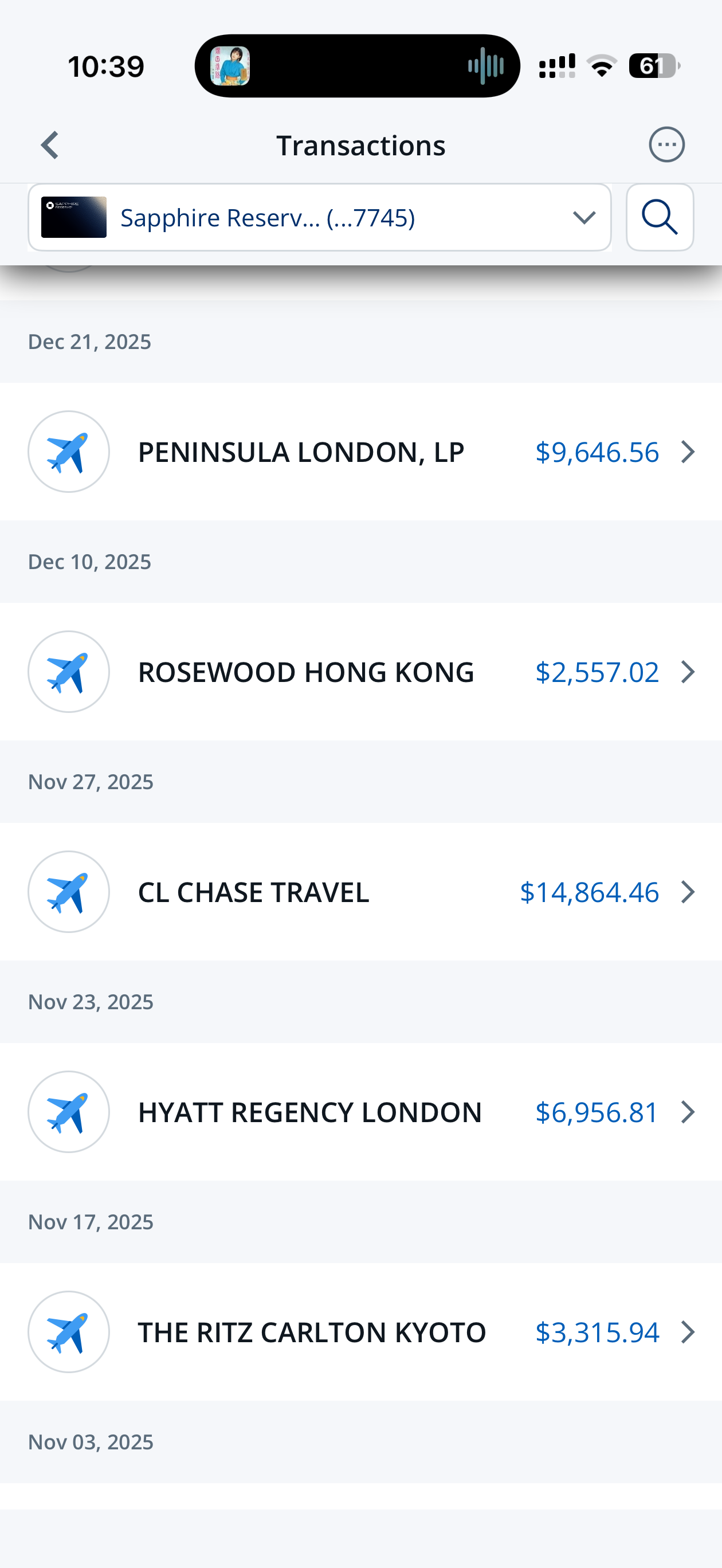Tap the Peninsula London travel airplane icon
Image resolution: width=722 pixels, height=1568 pixels.
pyautogui.click(x=69, y=452)
